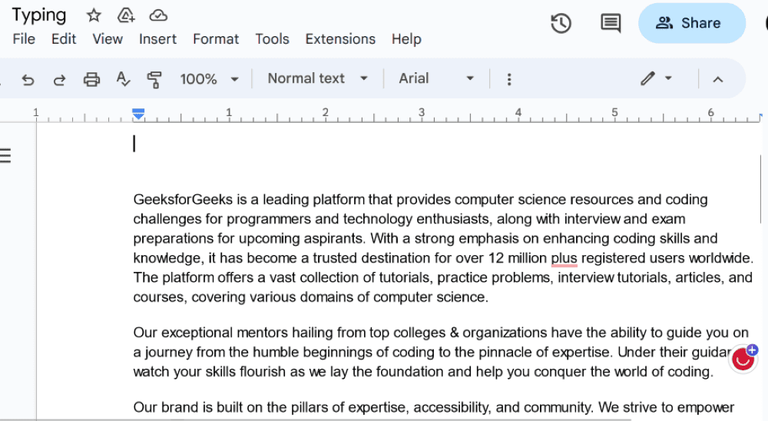Screen dimensions: 768x421
Task: Toggle the paint format tool
Action: pyautogui.click(x=155, y=79)
